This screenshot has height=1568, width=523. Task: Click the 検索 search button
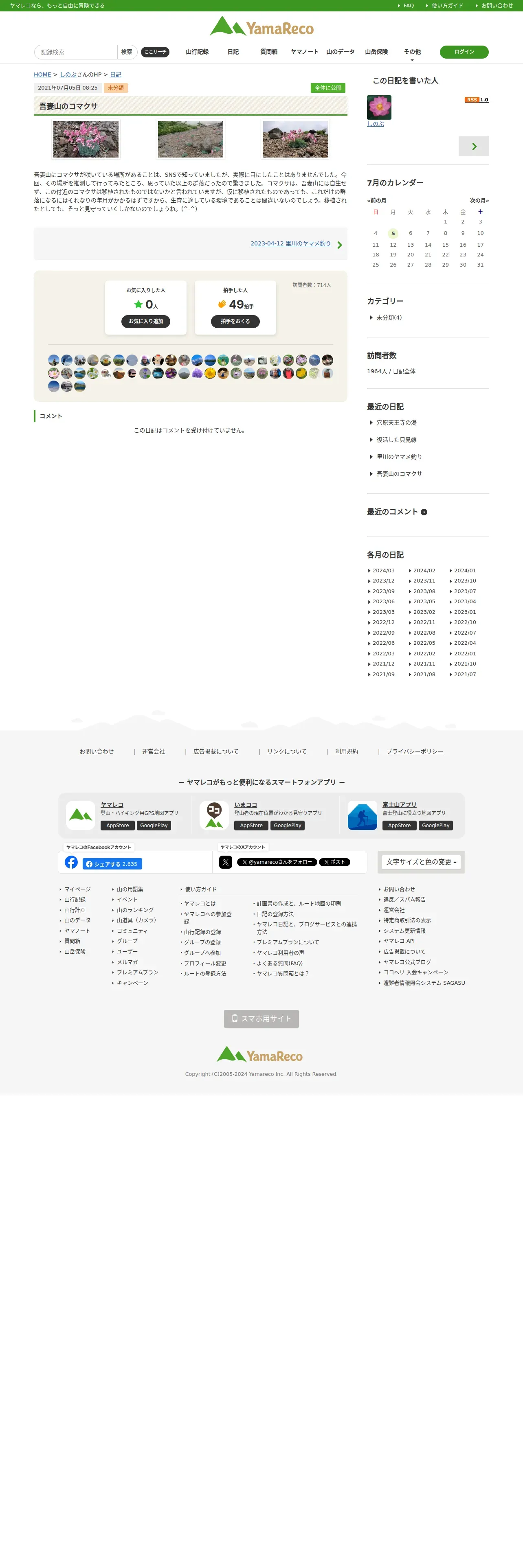127,52
